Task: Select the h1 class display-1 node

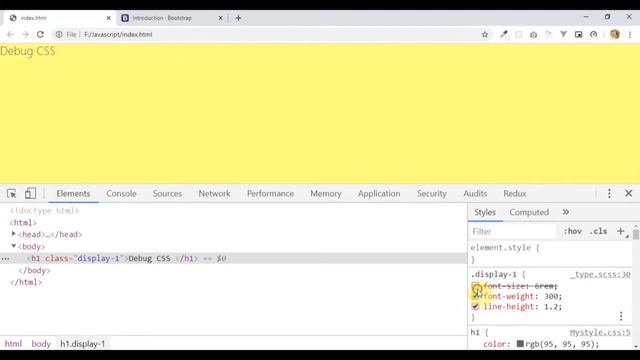Action: [x=233, y=258]
